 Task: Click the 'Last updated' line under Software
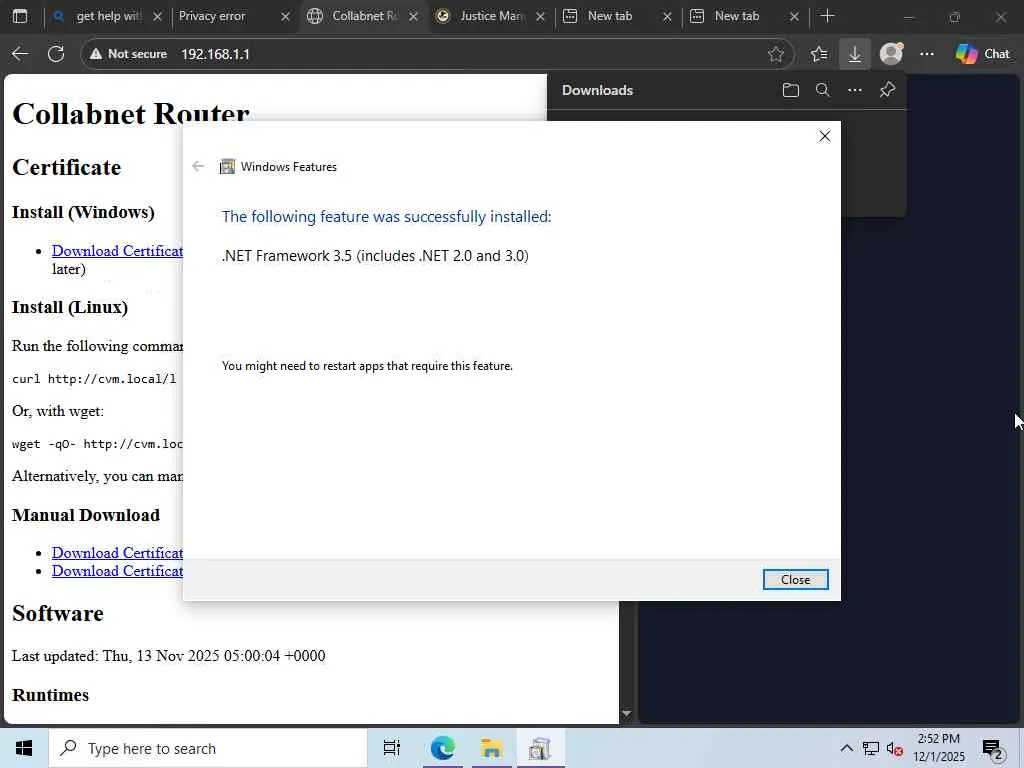pos(168,656)
